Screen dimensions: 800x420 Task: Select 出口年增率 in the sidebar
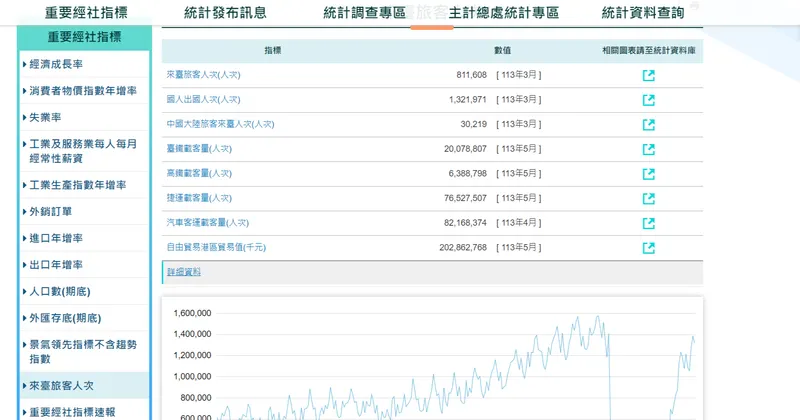click(84, 265)
